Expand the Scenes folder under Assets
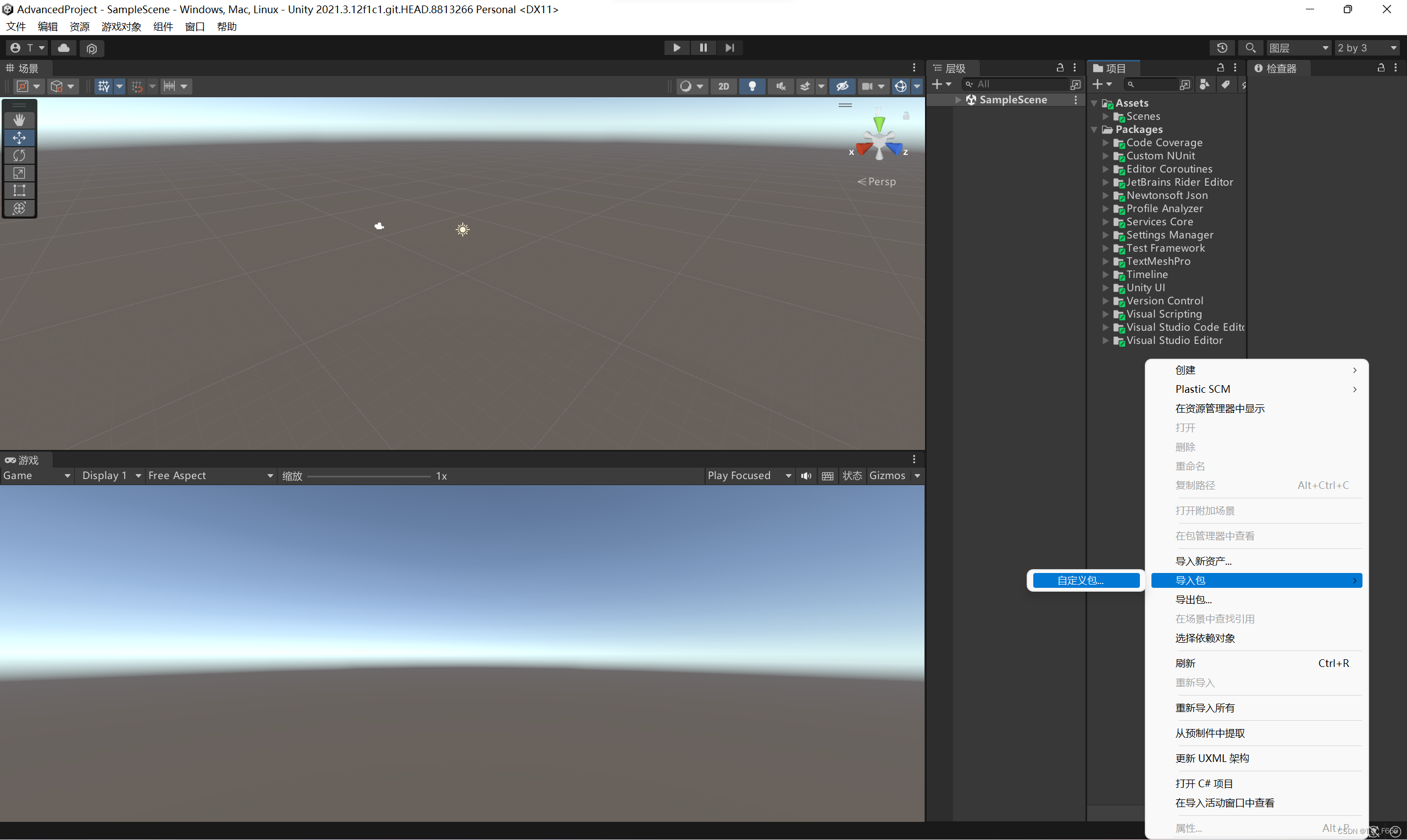The width and height of the screenshot is (1407, 840). 1105,116
